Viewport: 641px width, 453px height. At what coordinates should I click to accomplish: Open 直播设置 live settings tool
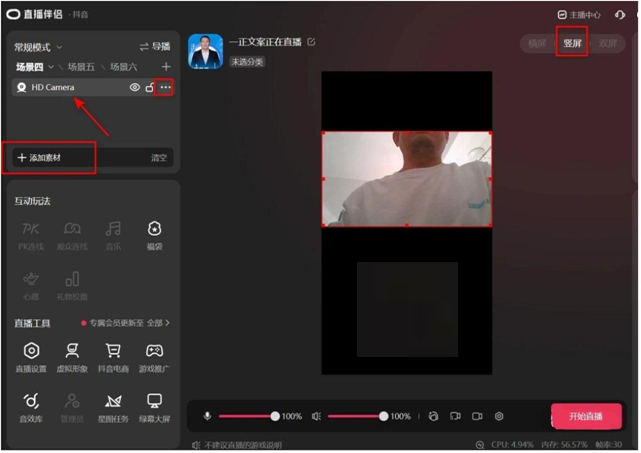(32, 355)
